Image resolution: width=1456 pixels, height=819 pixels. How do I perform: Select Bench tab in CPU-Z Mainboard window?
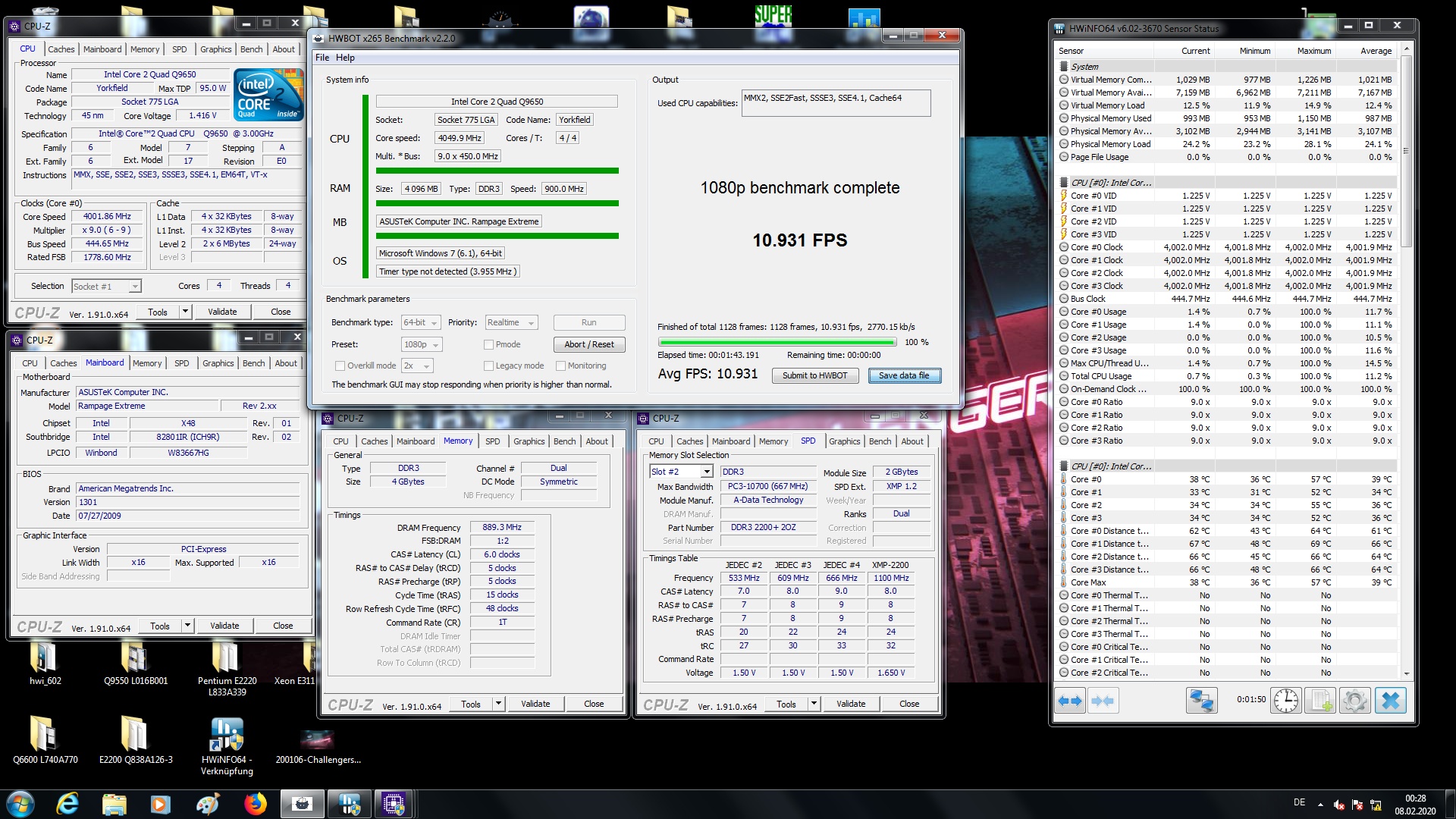253,363
